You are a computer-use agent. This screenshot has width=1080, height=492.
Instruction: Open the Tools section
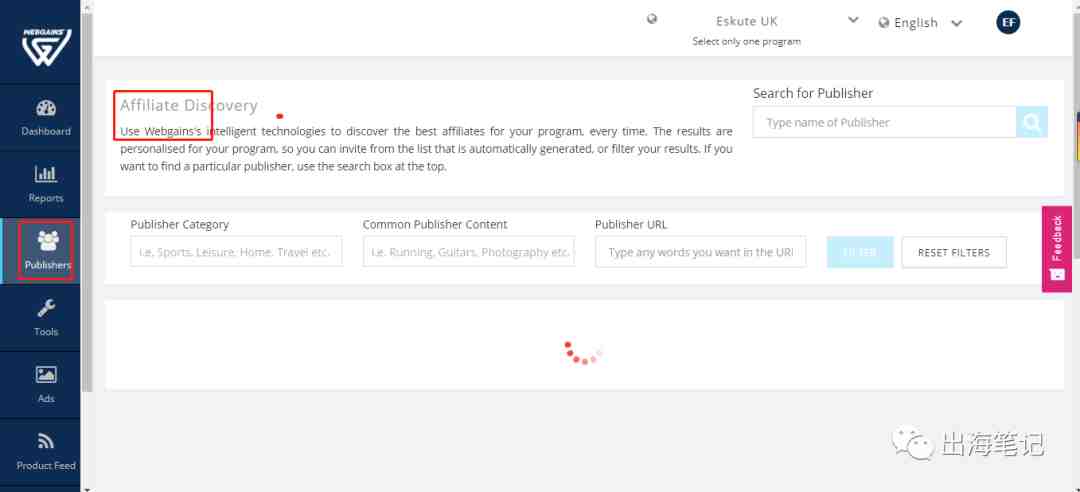point(45,318)
